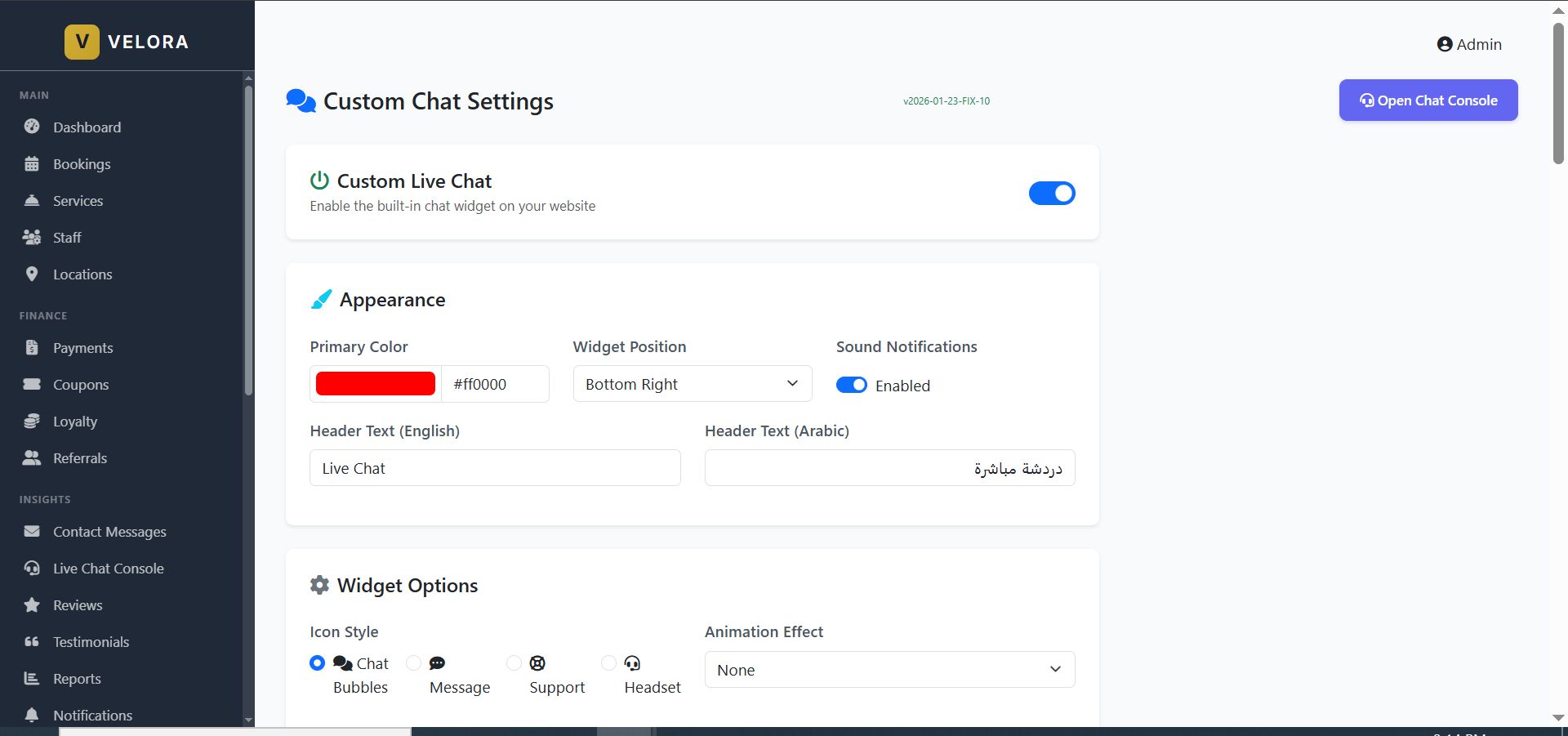Viewport: 1568px width, 736px height.
Task: Click the Admin user avatar icon
Action: [x=1445, y=44]
